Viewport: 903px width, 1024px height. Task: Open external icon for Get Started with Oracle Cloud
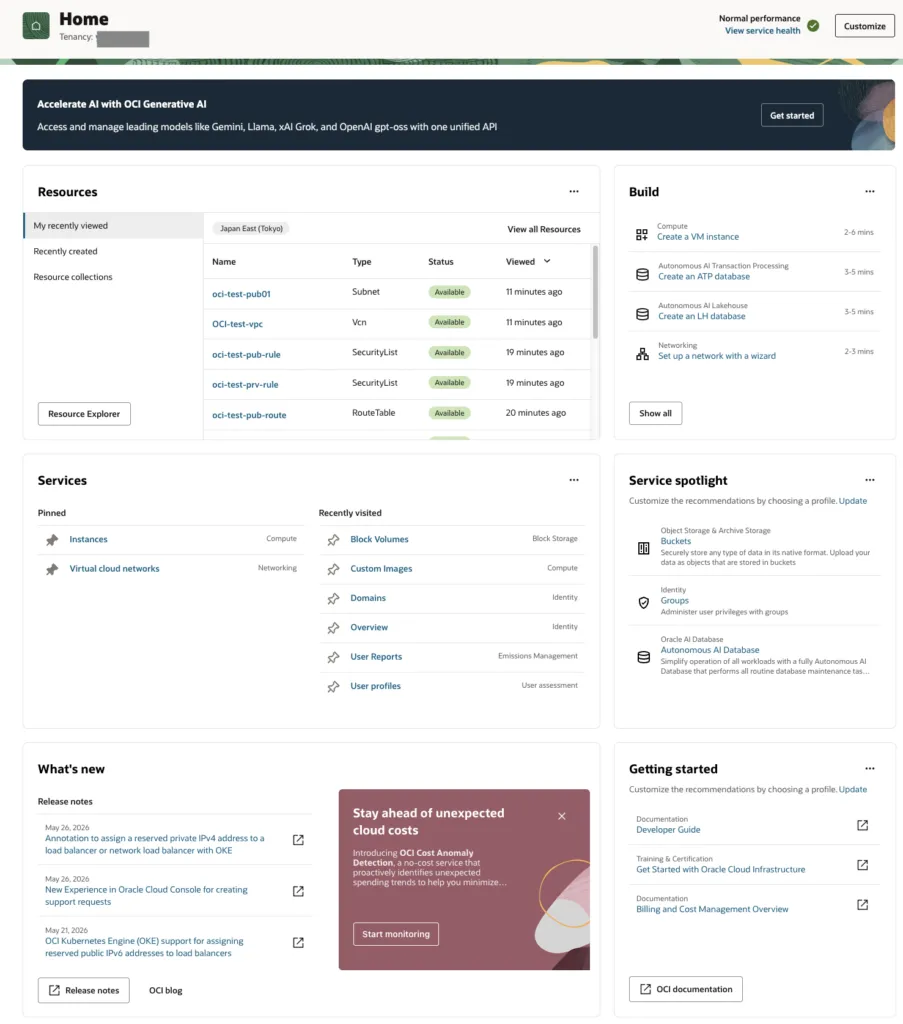(x=863, y=865)
